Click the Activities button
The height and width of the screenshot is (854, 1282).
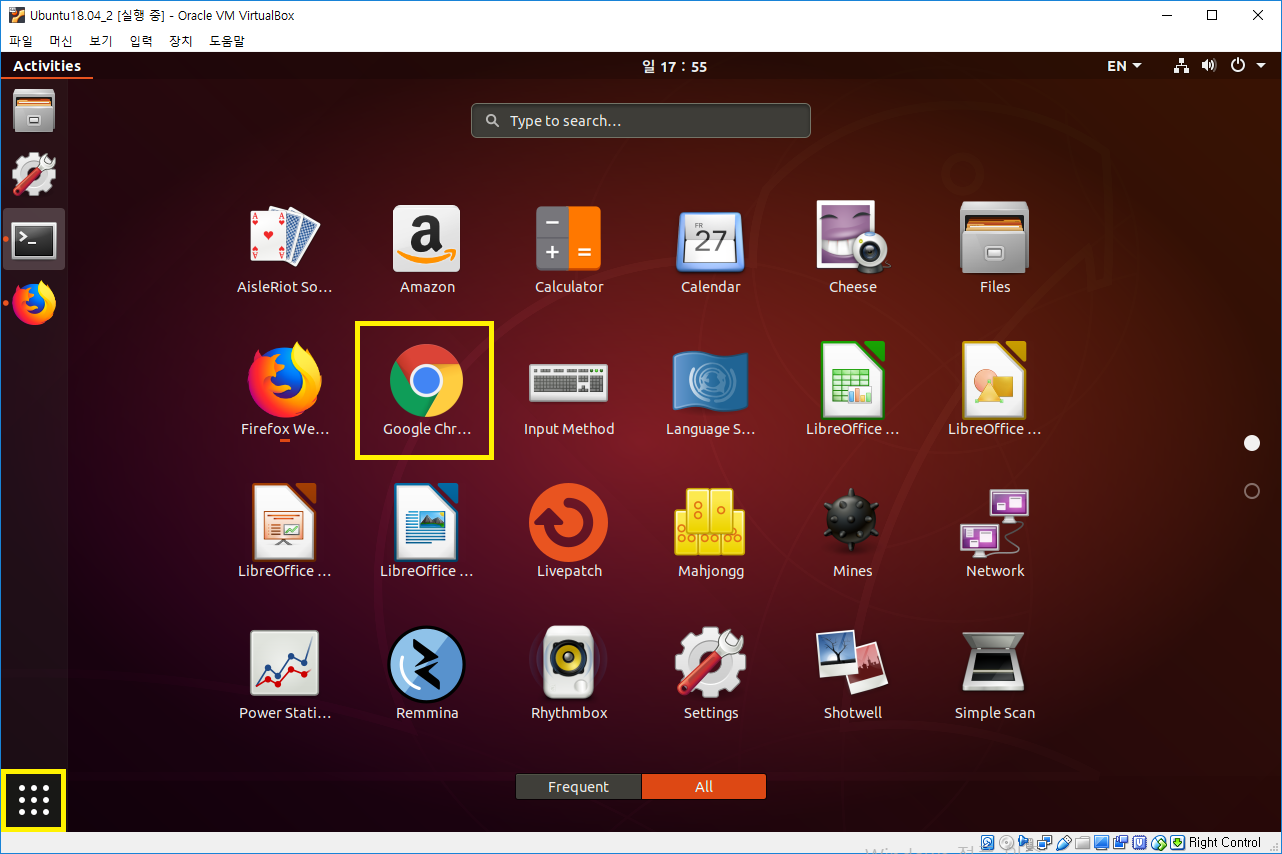click(47, 66)
